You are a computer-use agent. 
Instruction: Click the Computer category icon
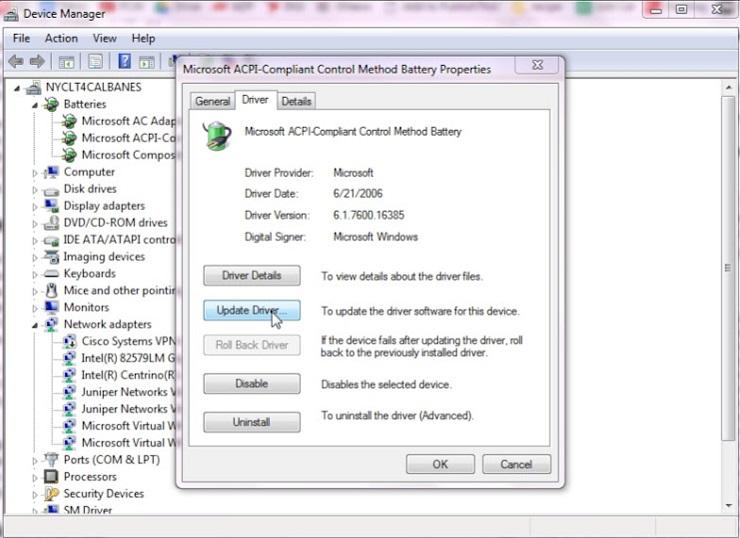click(x=51, y=172)
